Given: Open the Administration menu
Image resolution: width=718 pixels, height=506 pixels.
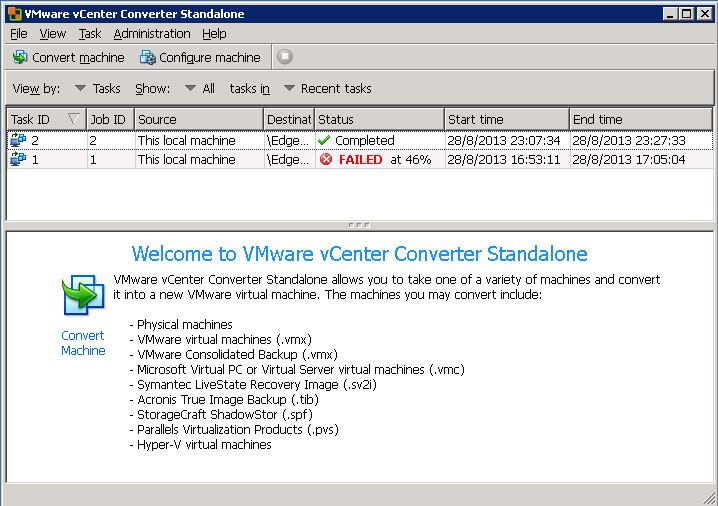Looking at the screenshot, I should point(152,34).
